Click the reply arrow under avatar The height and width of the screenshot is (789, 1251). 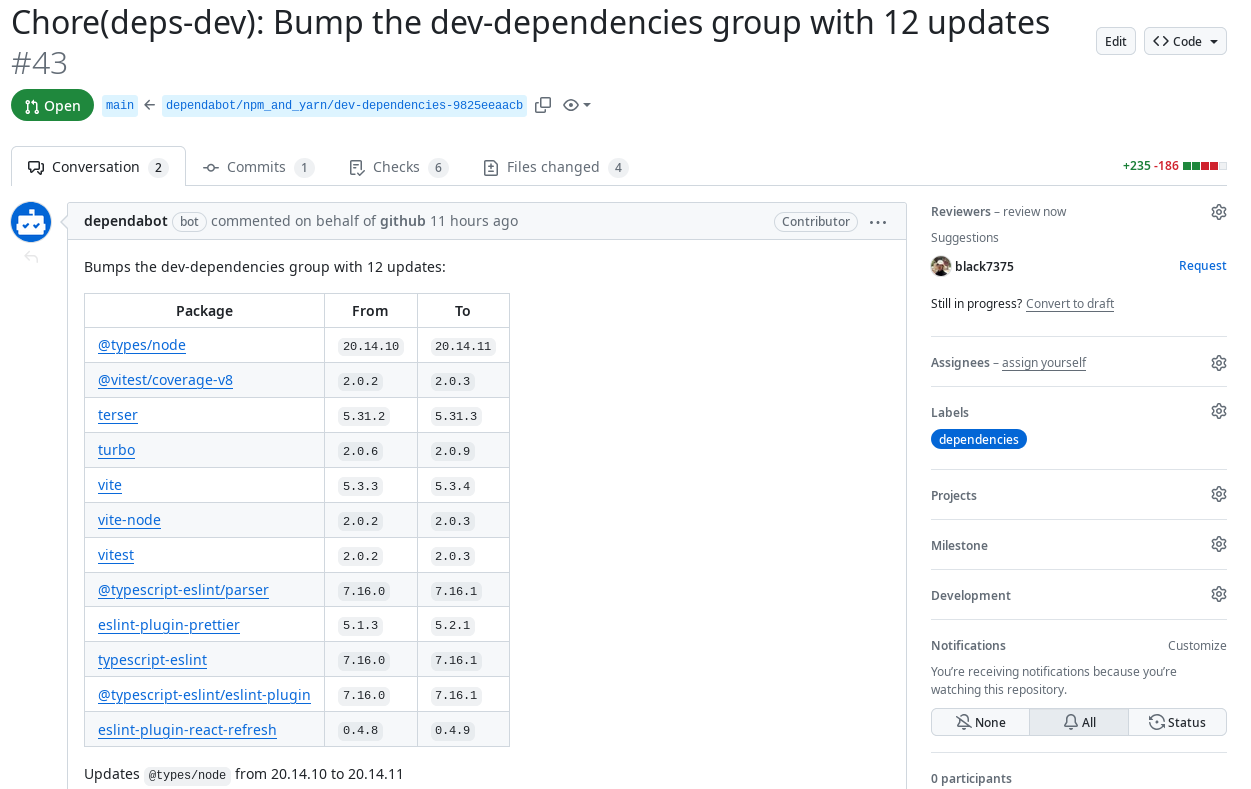pos(31,258)
